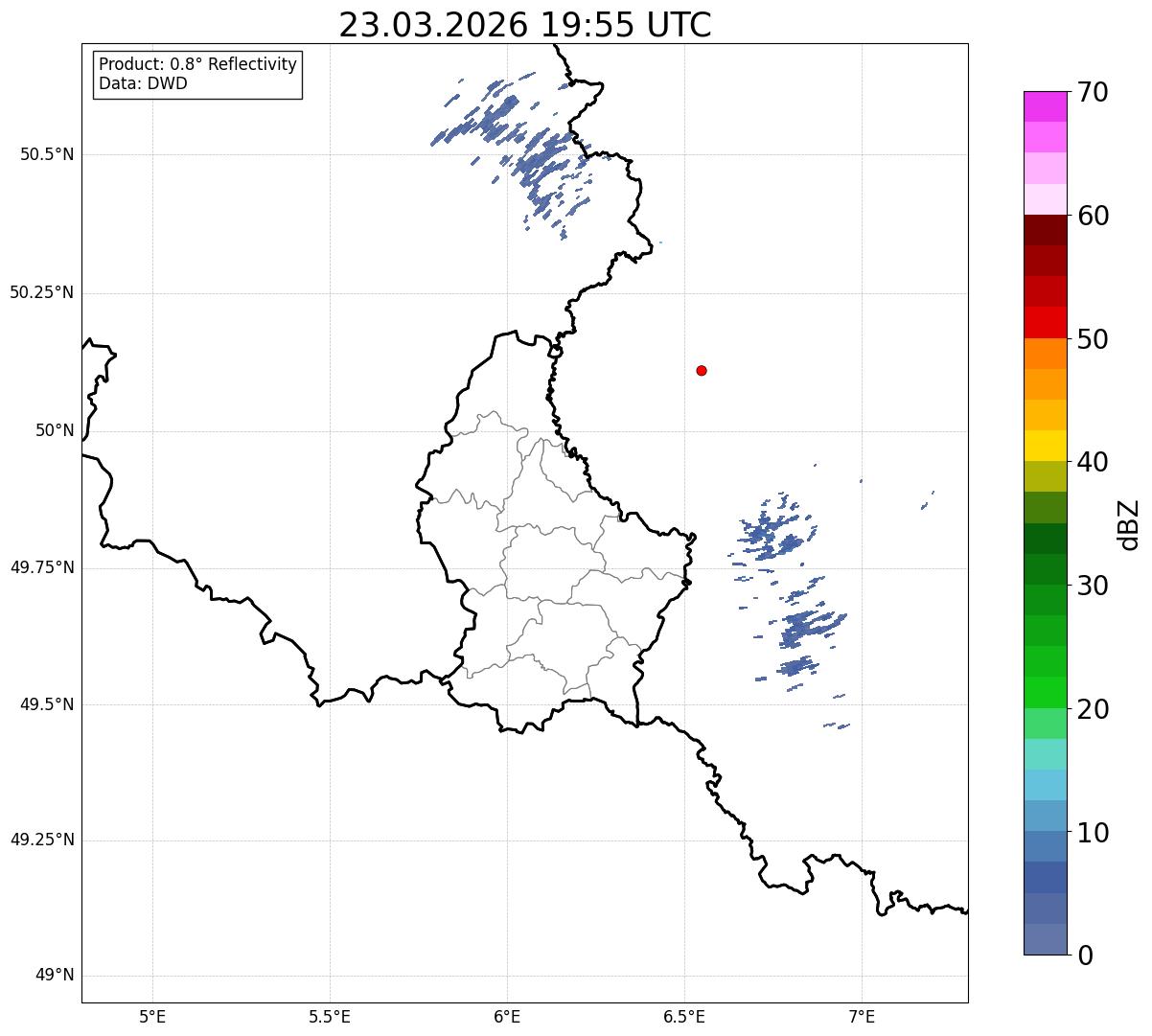
Task: Click the red station marker dot
Action: coord(702,370)
